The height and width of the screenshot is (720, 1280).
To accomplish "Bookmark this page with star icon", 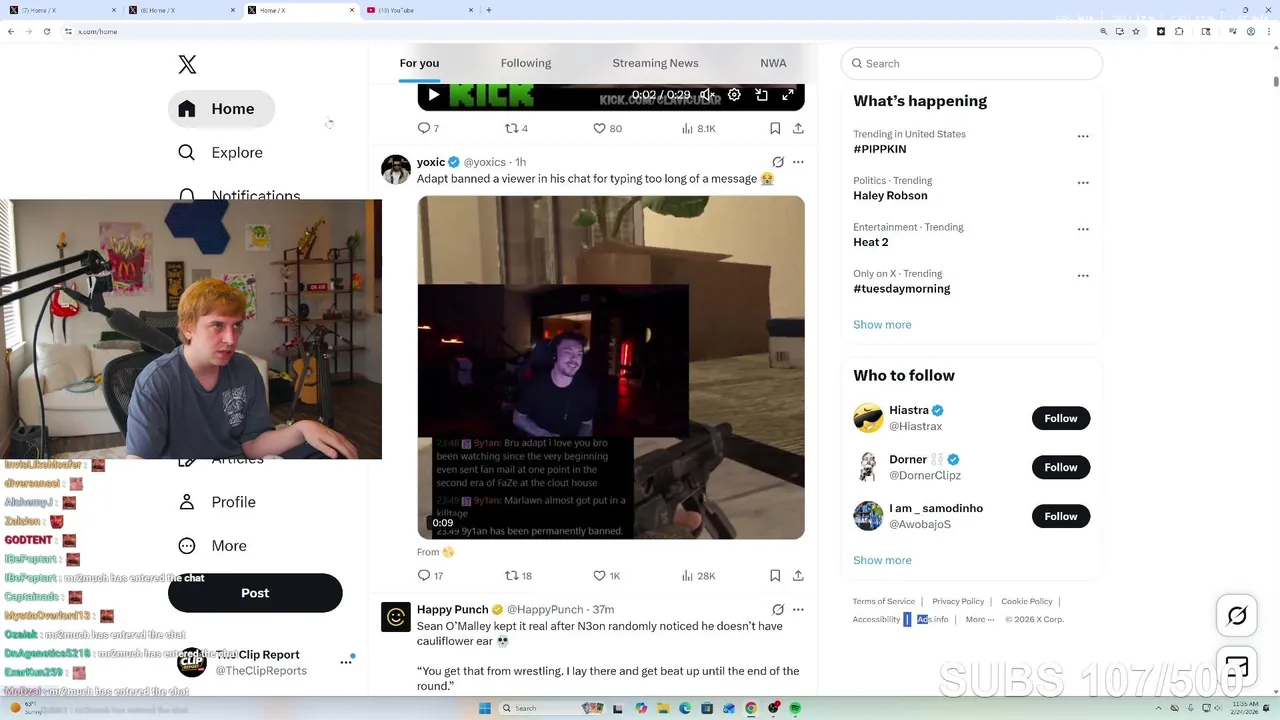I will pyautogui.click(x=1136, y=31).
